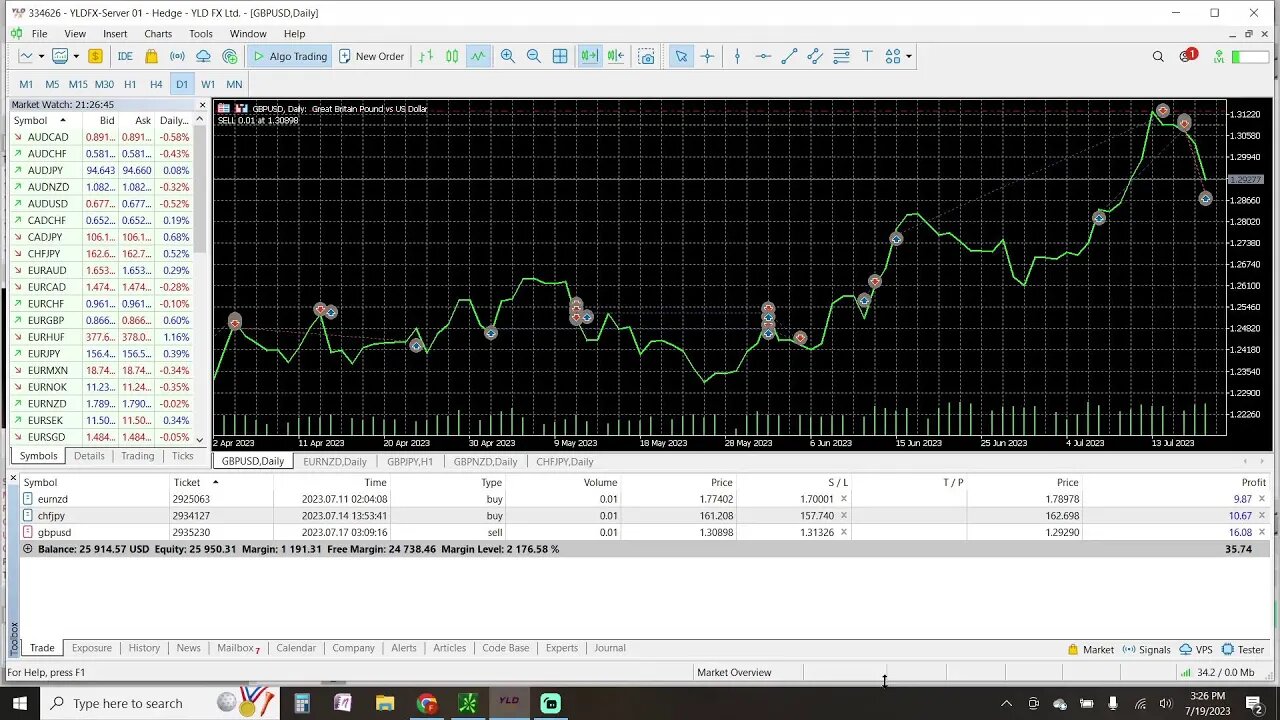This screenshot has width=1280, height=720.
Task: Draw a vertical line on chart
Action: pyautogui.click(x=737, y=56)
